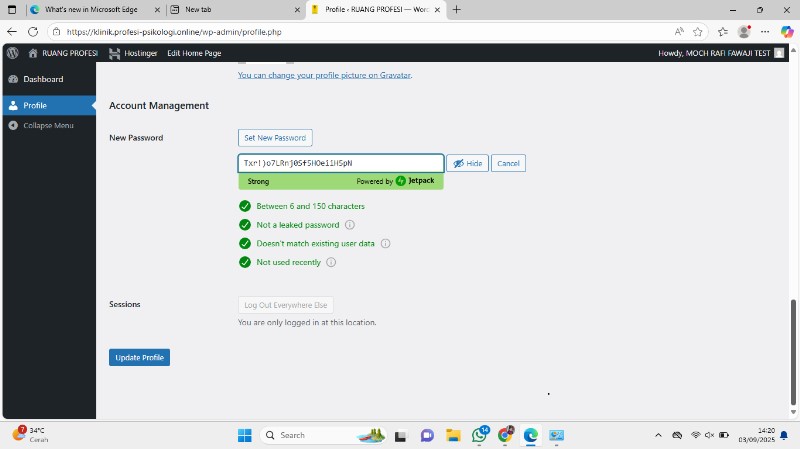Show hidden icons in the system tray
This screenshot has width=800, height=449.
[x=658, y=435]
